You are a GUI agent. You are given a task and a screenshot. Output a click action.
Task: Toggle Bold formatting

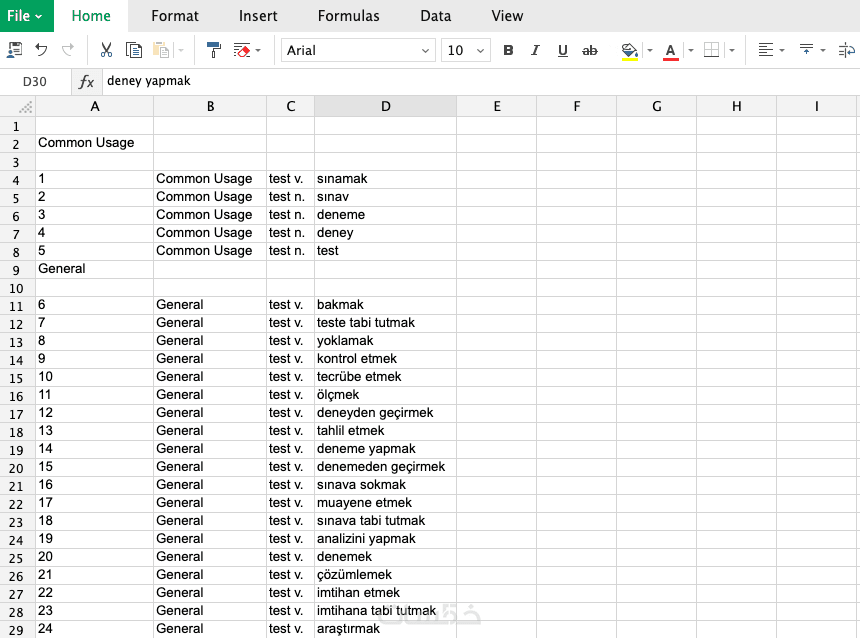(x=508, y=50)
